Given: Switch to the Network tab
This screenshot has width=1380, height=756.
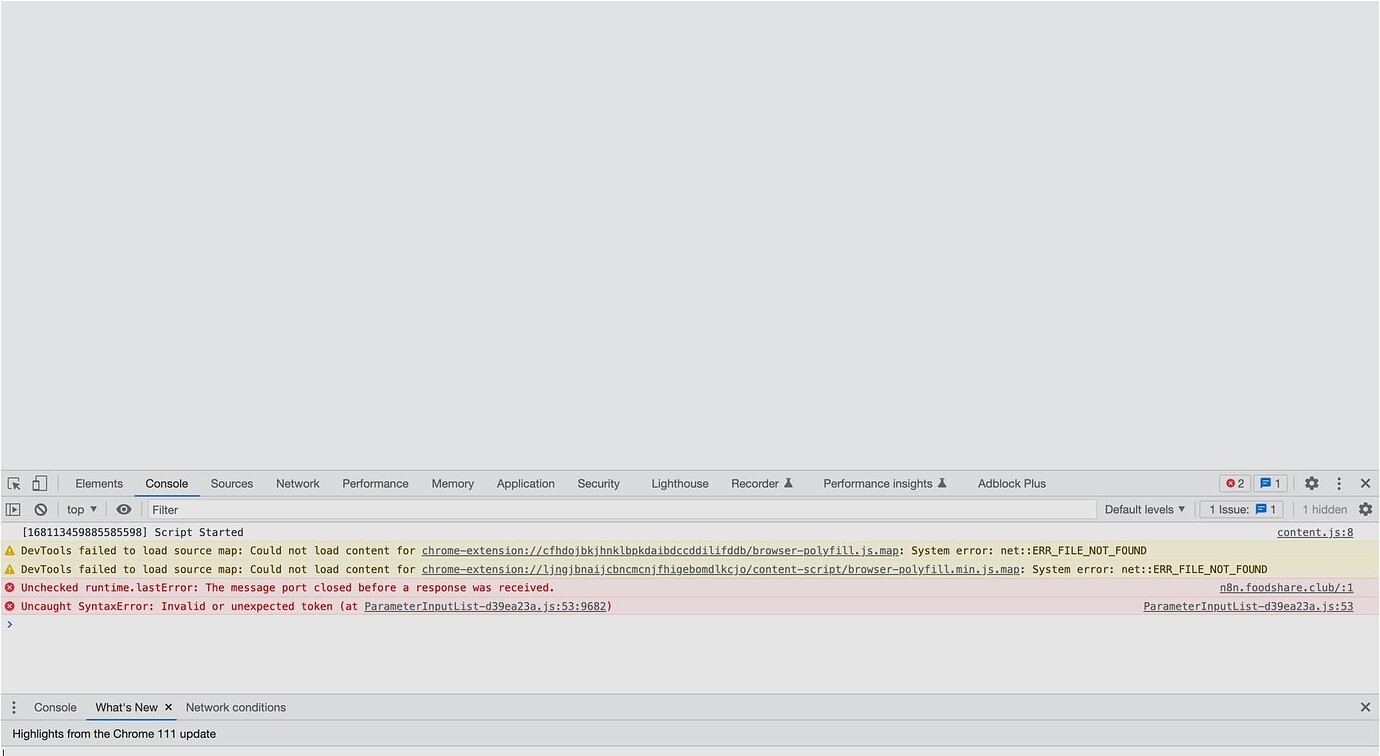Looking at the screenshot, I should (x=297, y=483).
